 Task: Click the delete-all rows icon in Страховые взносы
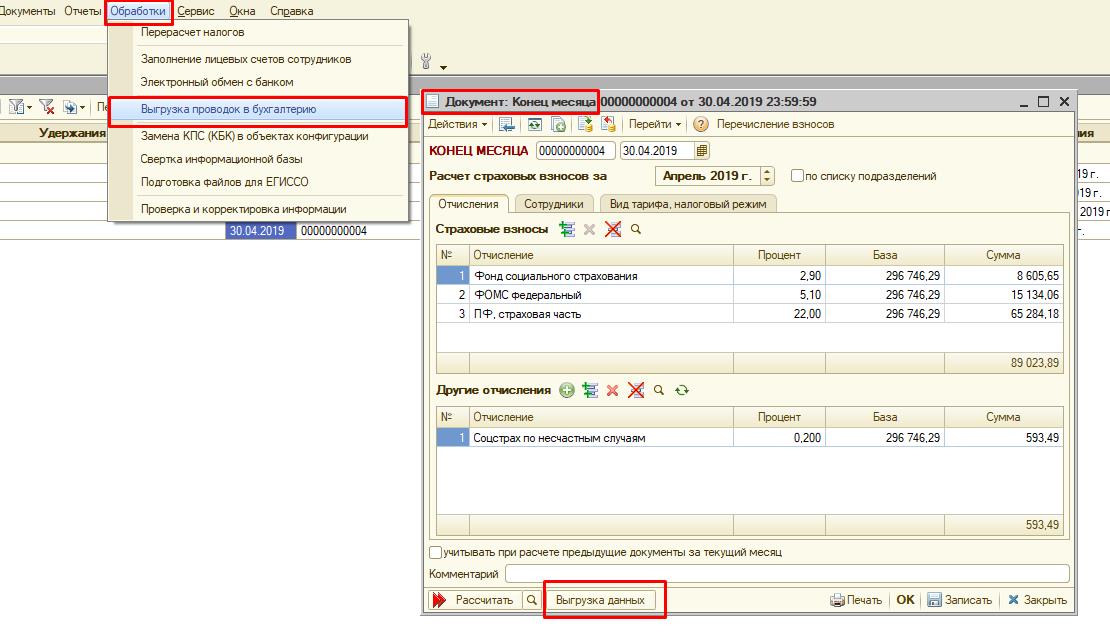click(613, 230)
